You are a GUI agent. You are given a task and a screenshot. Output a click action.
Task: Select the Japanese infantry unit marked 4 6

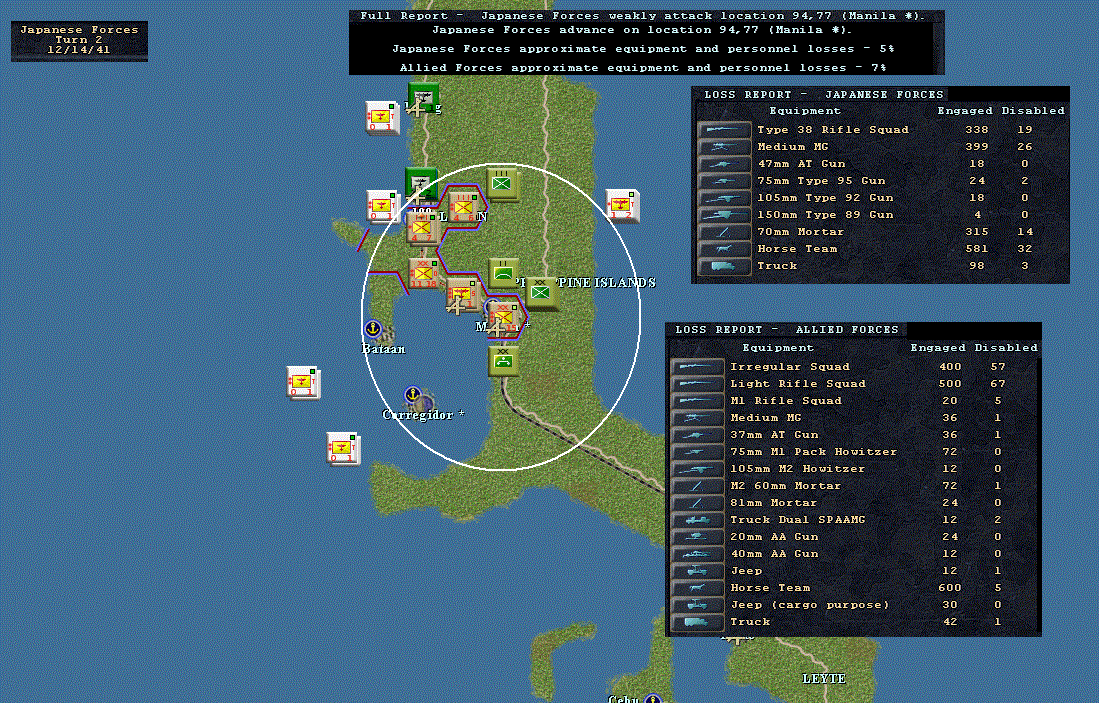coord(463,207)
